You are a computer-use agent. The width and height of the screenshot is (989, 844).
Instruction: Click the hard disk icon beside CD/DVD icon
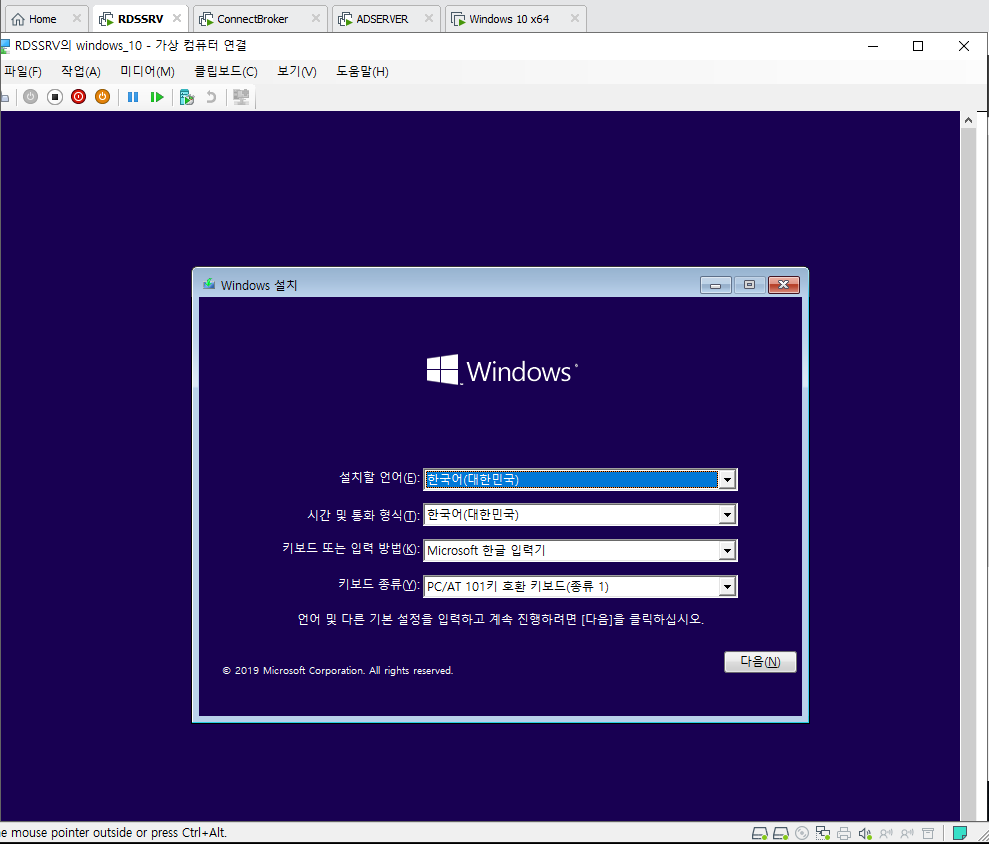(x=781, y=833)
